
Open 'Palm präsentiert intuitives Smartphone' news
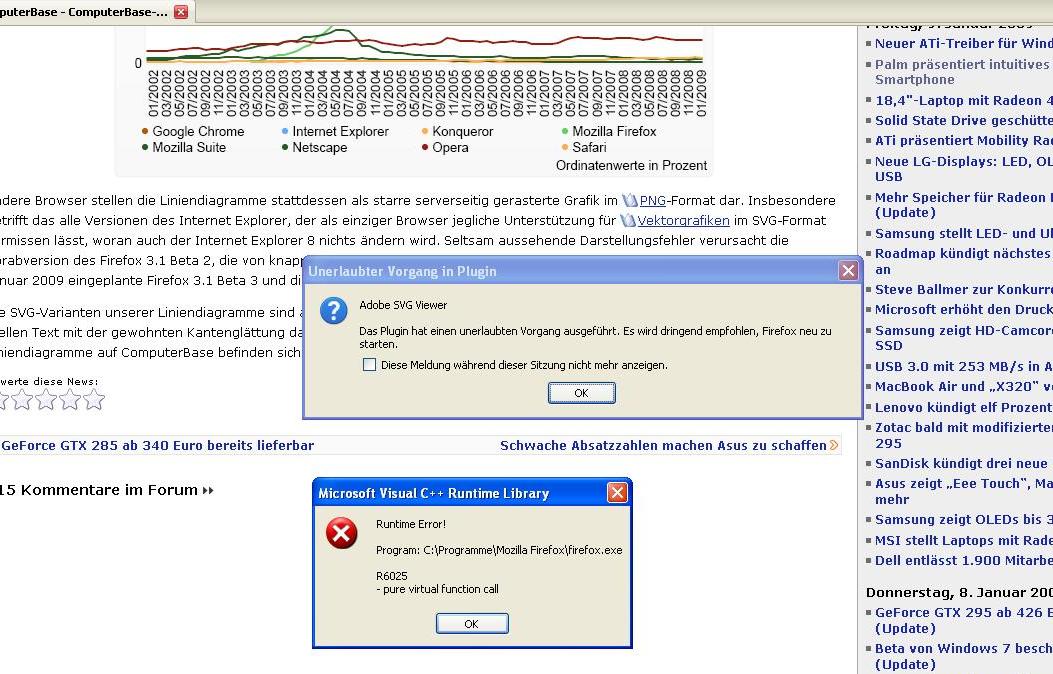click(964, 72)
